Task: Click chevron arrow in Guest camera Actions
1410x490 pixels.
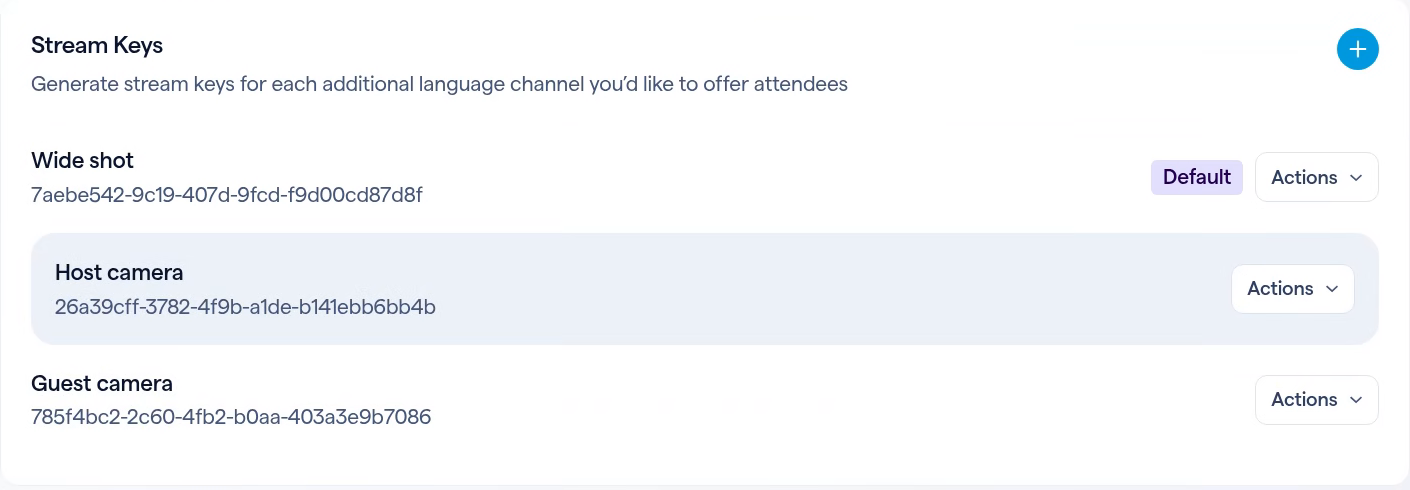Action: click(1356, 400)
